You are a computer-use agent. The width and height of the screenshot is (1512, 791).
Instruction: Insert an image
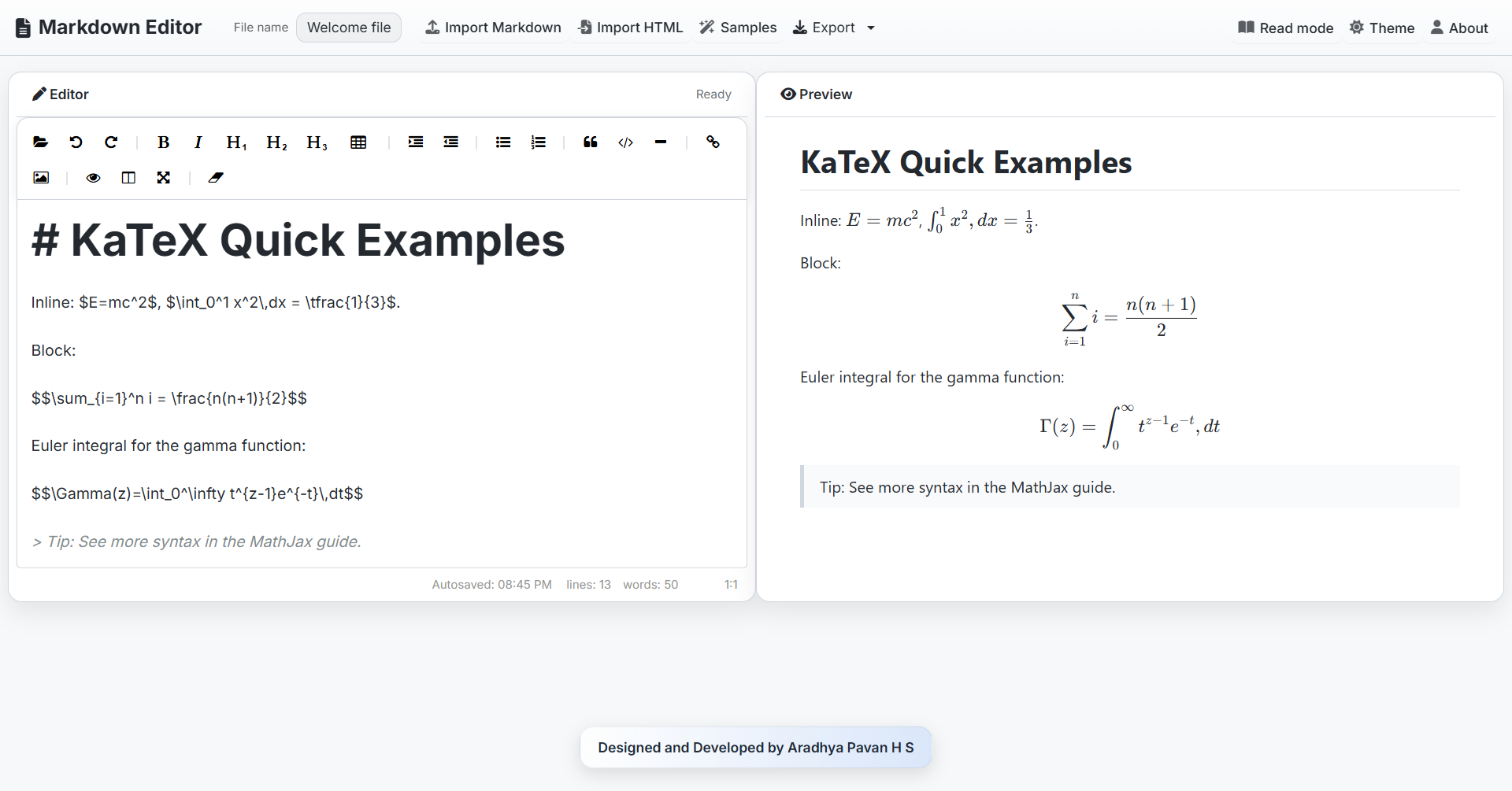tap(41, 178)
